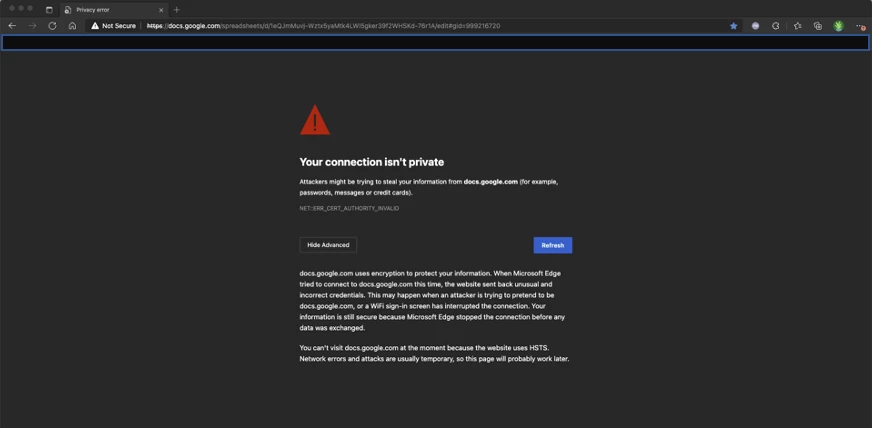Click the paragraph about HSTS
The image size is (872, 428).
point(434,353)
